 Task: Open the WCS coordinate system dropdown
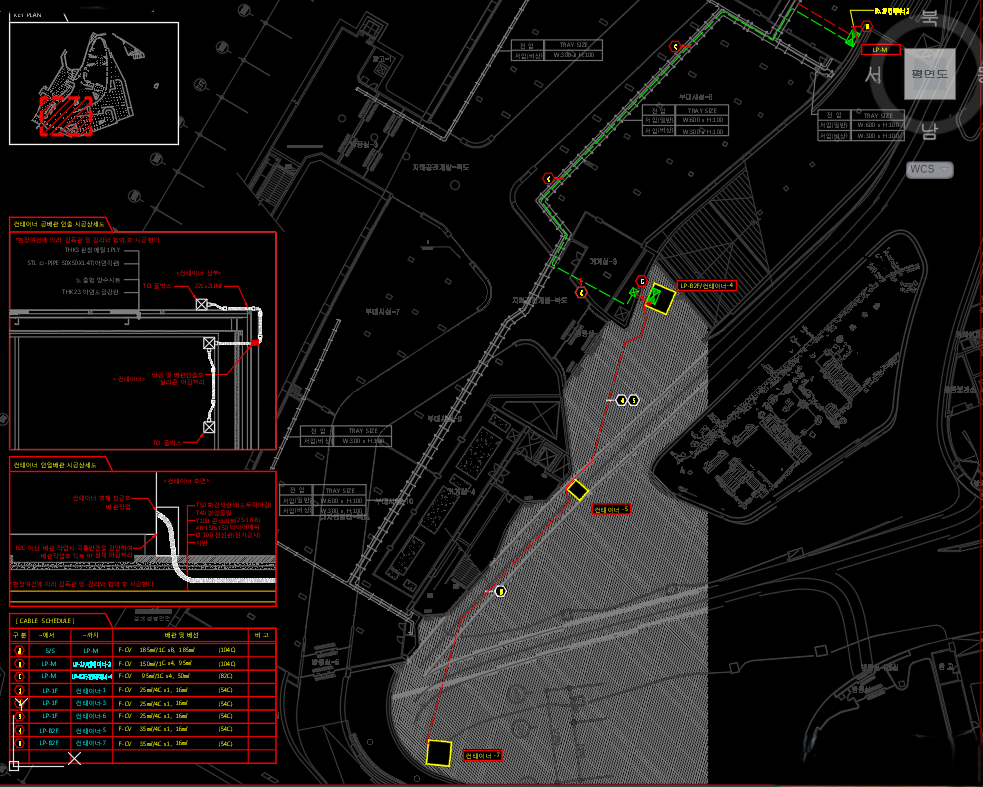click(929, 170)
